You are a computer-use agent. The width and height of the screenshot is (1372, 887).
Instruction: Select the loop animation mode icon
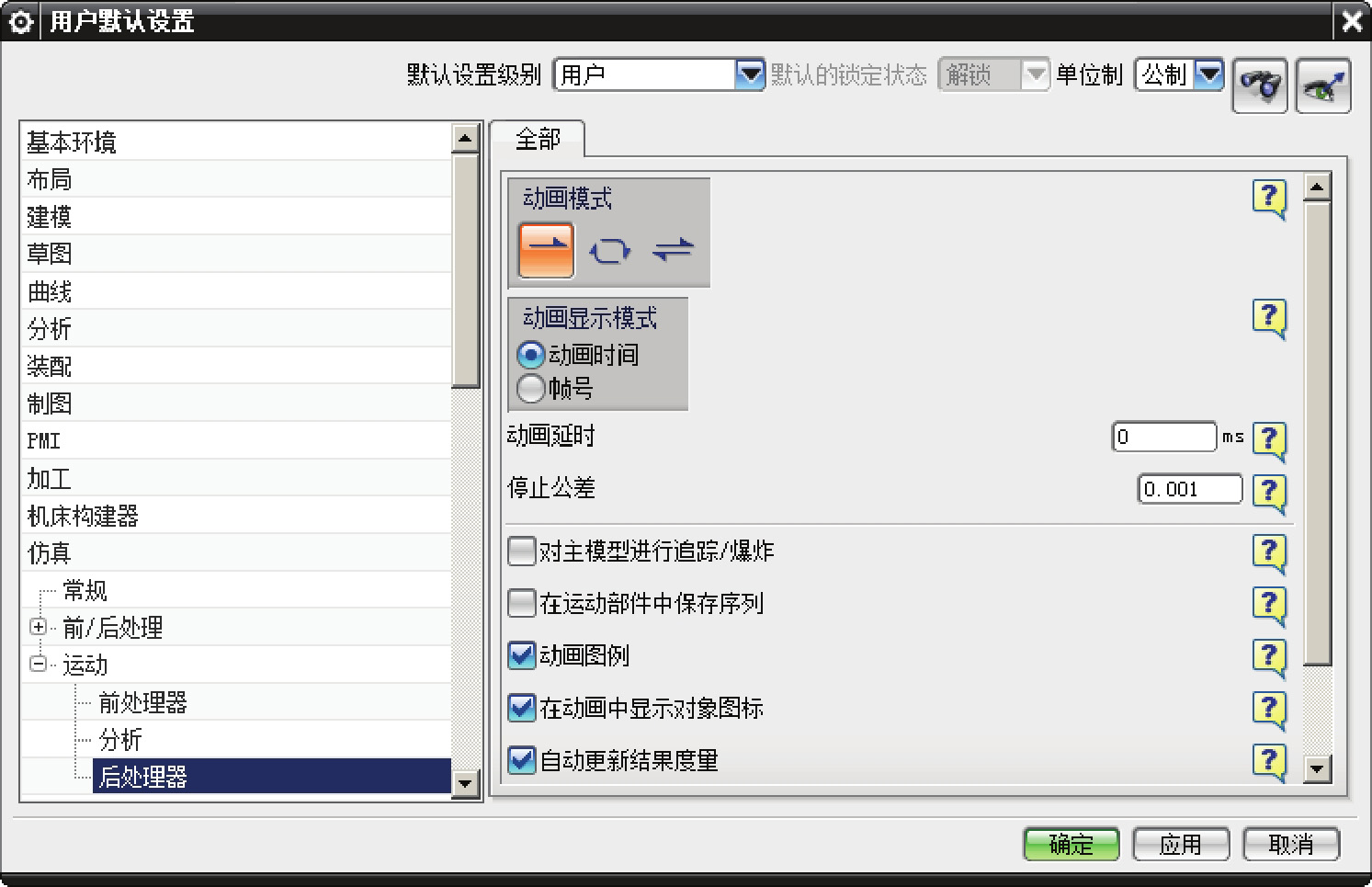(x=609, y=250)
